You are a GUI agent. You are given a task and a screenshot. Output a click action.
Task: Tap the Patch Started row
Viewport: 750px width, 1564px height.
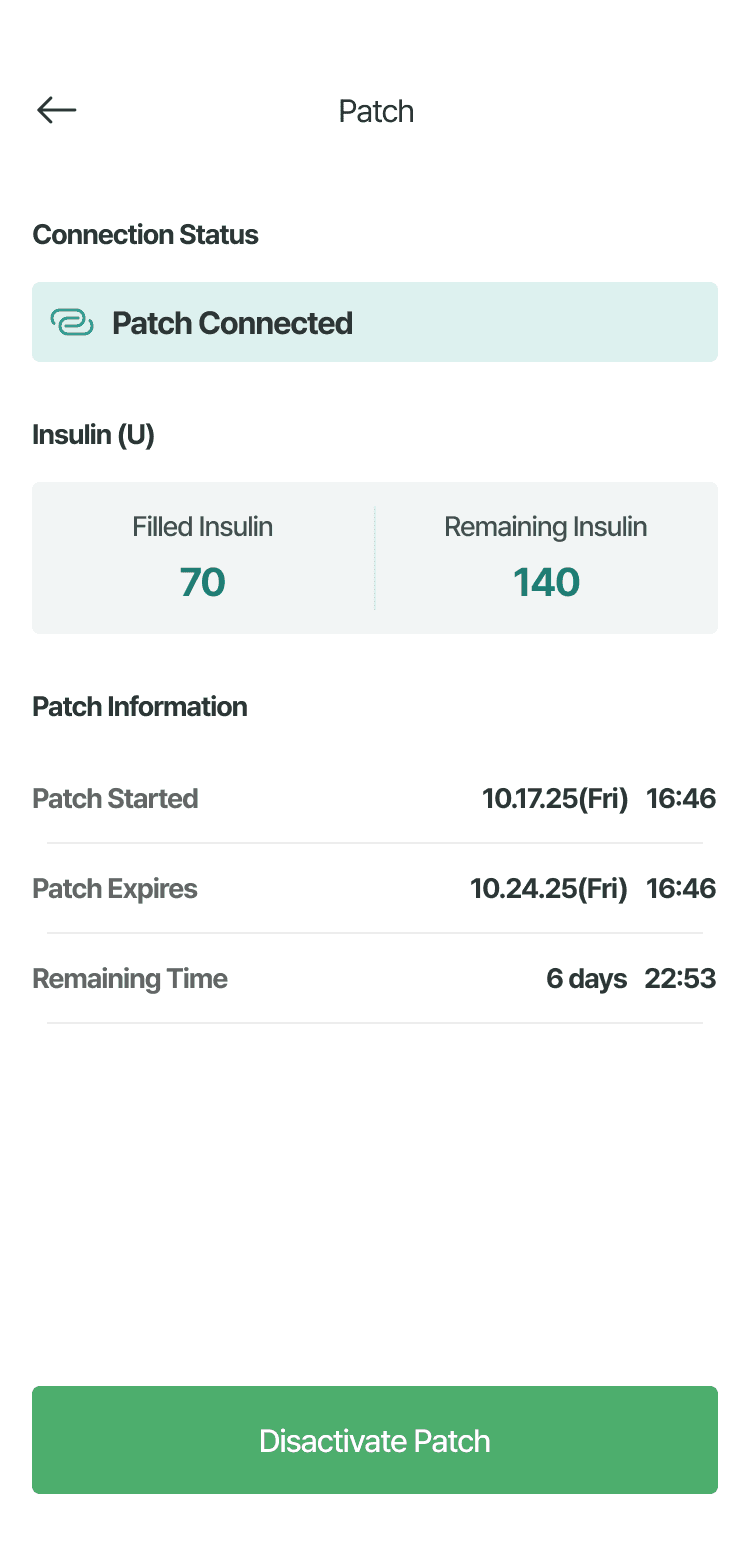tap(375, 798)
